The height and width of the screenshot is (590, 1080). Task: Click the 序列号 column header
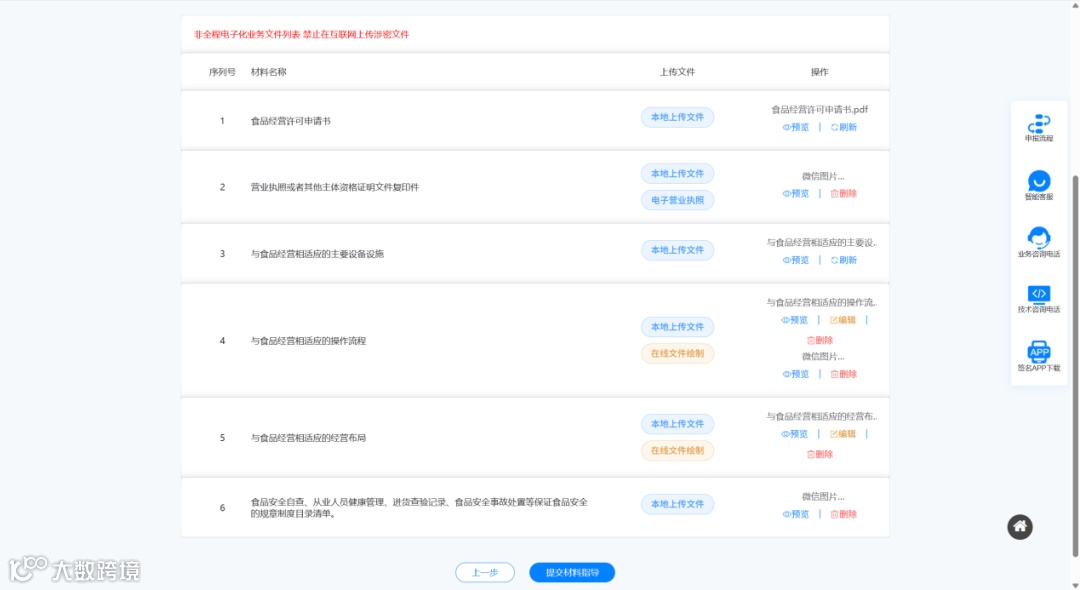(x=222, y=72)
